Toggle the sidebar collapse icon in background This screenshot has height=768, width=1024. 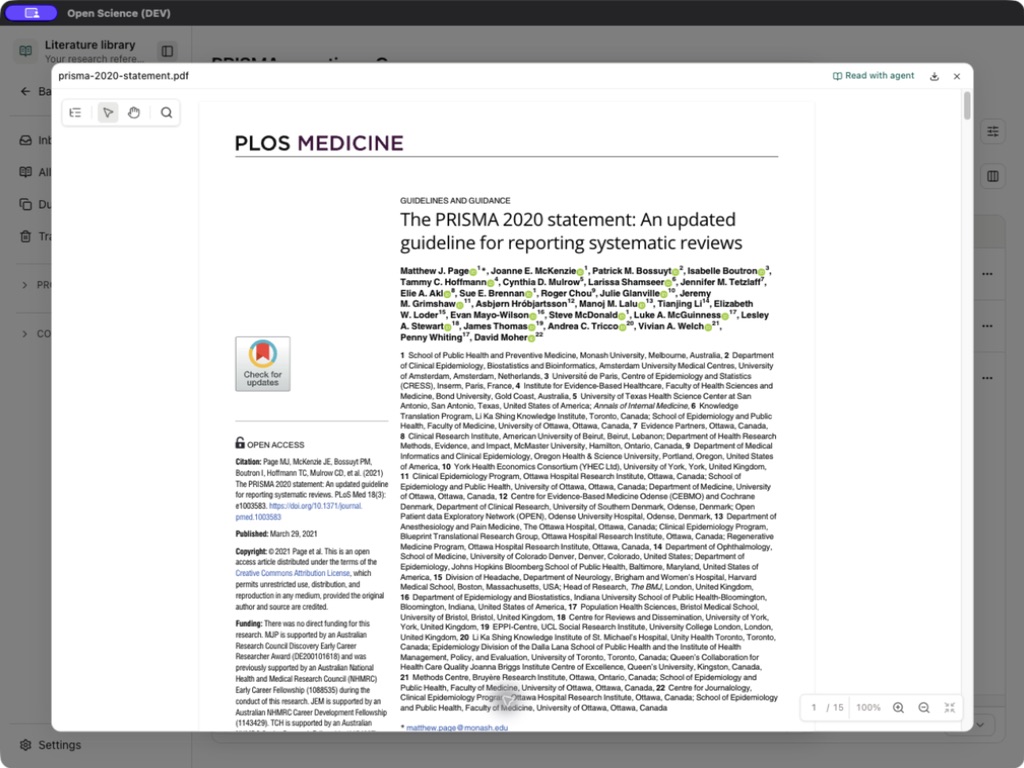pos(167,51)
